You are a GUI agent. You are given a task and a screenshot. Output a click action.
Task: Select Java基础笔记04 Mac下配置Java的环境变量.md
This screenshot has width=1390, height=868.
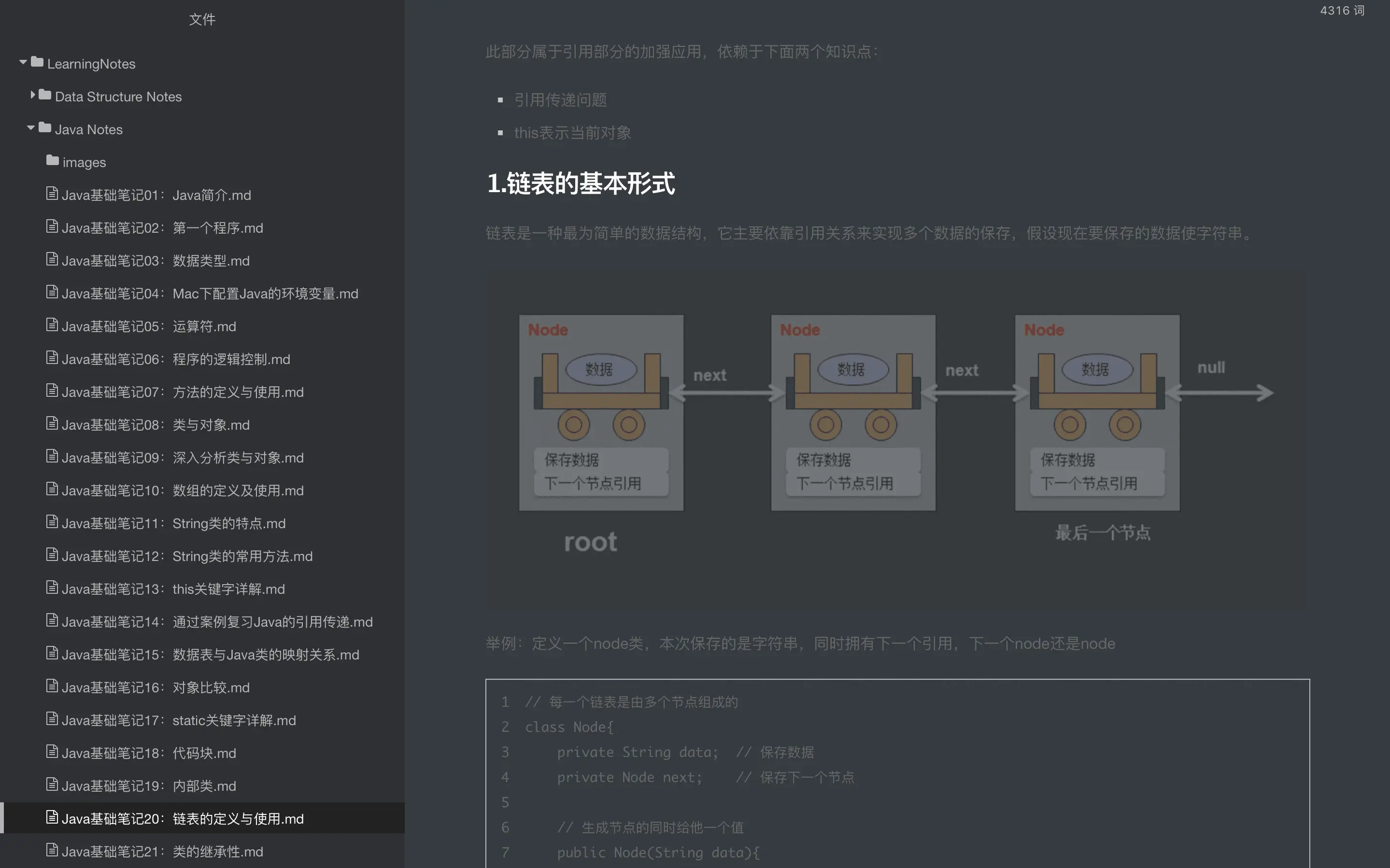210,294
